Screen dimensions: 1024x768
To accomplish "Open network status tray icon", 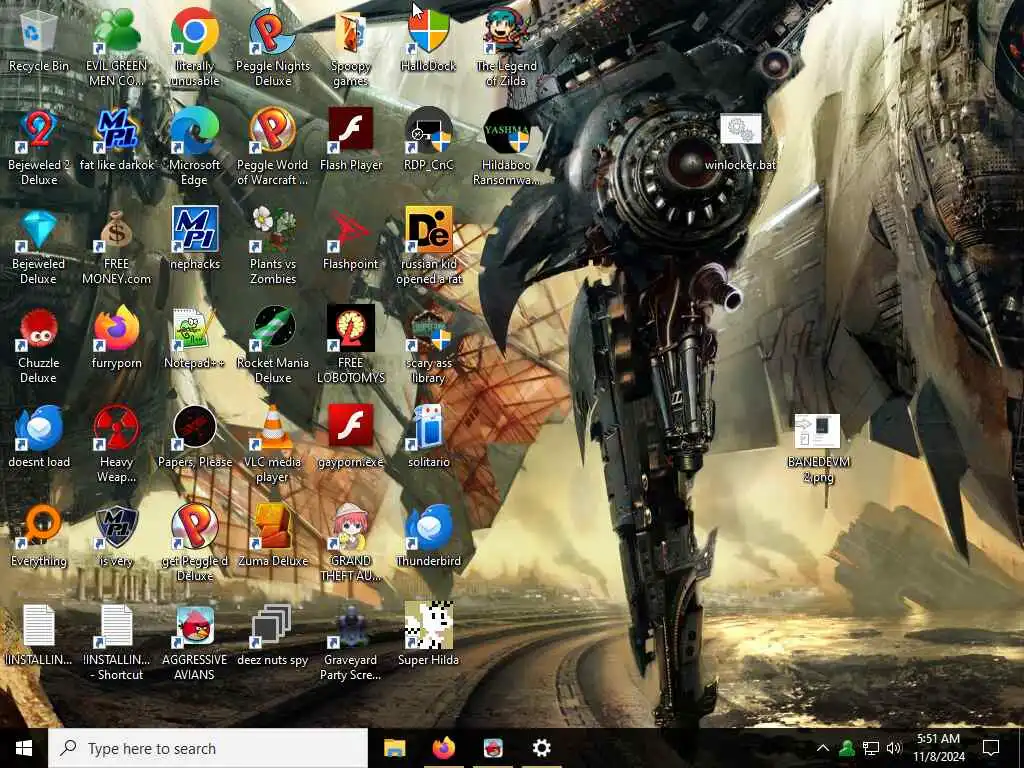I will coord(871,748).
